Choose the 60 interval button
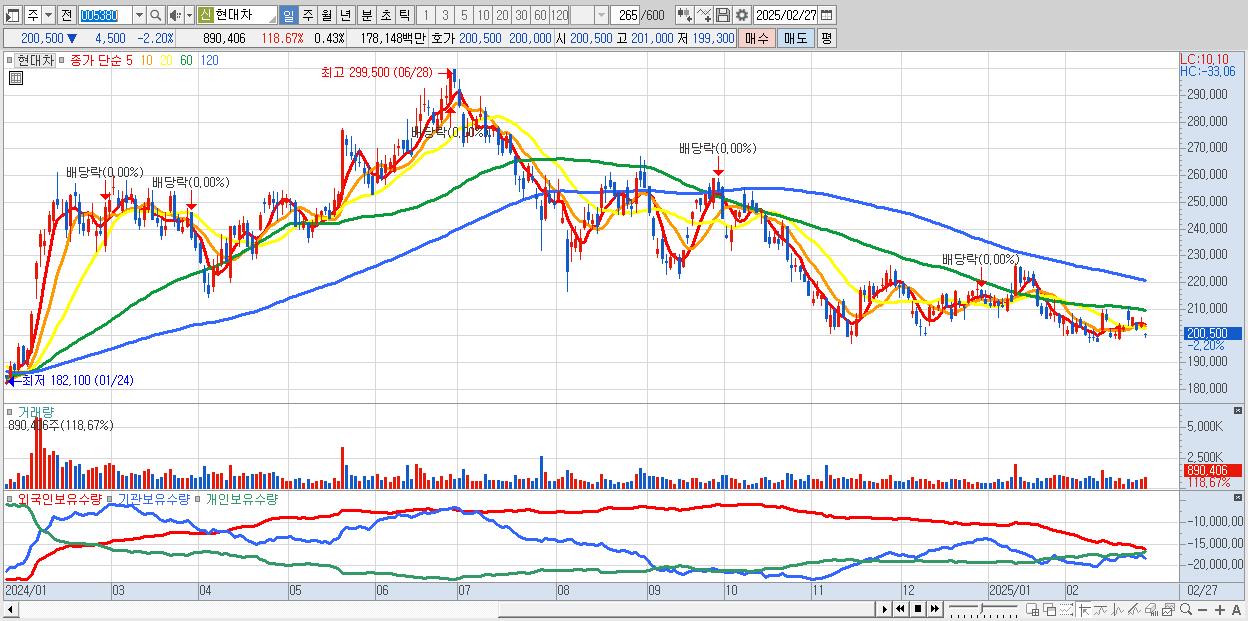Viewport: 1248px width, 621px height. click(540, 15)
